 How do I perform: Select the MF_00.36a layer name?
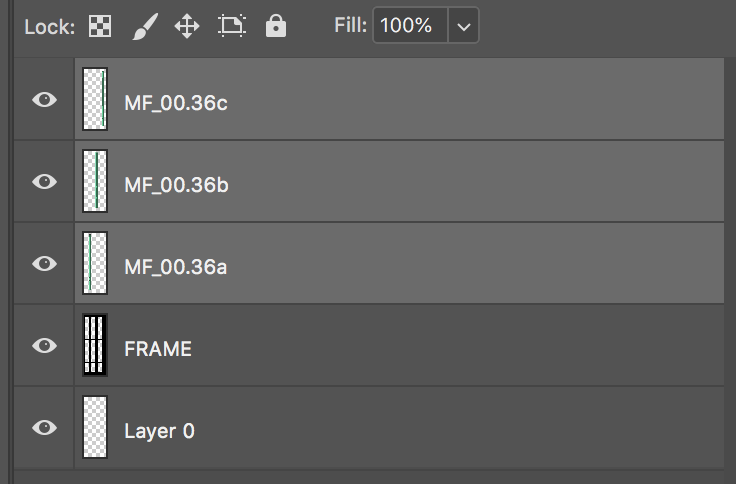pos(176,267)
